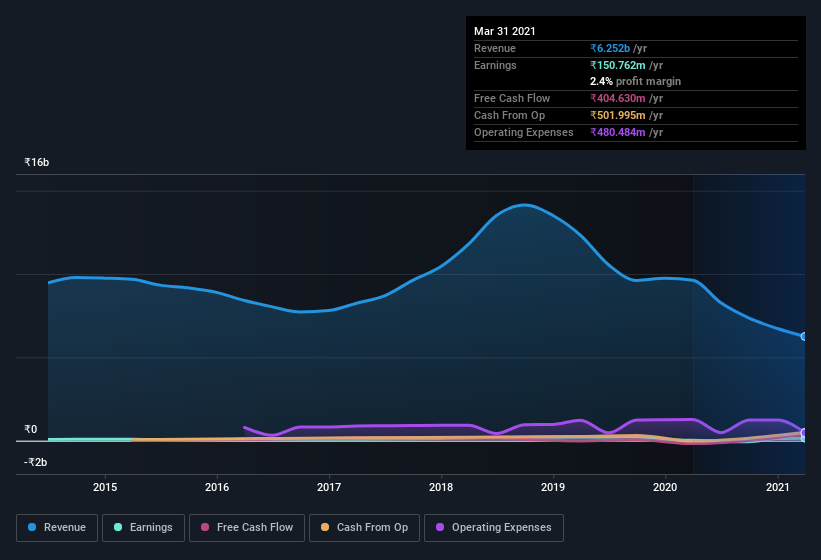Click the Cash From Op label in tooltip

tap(509, 115)
